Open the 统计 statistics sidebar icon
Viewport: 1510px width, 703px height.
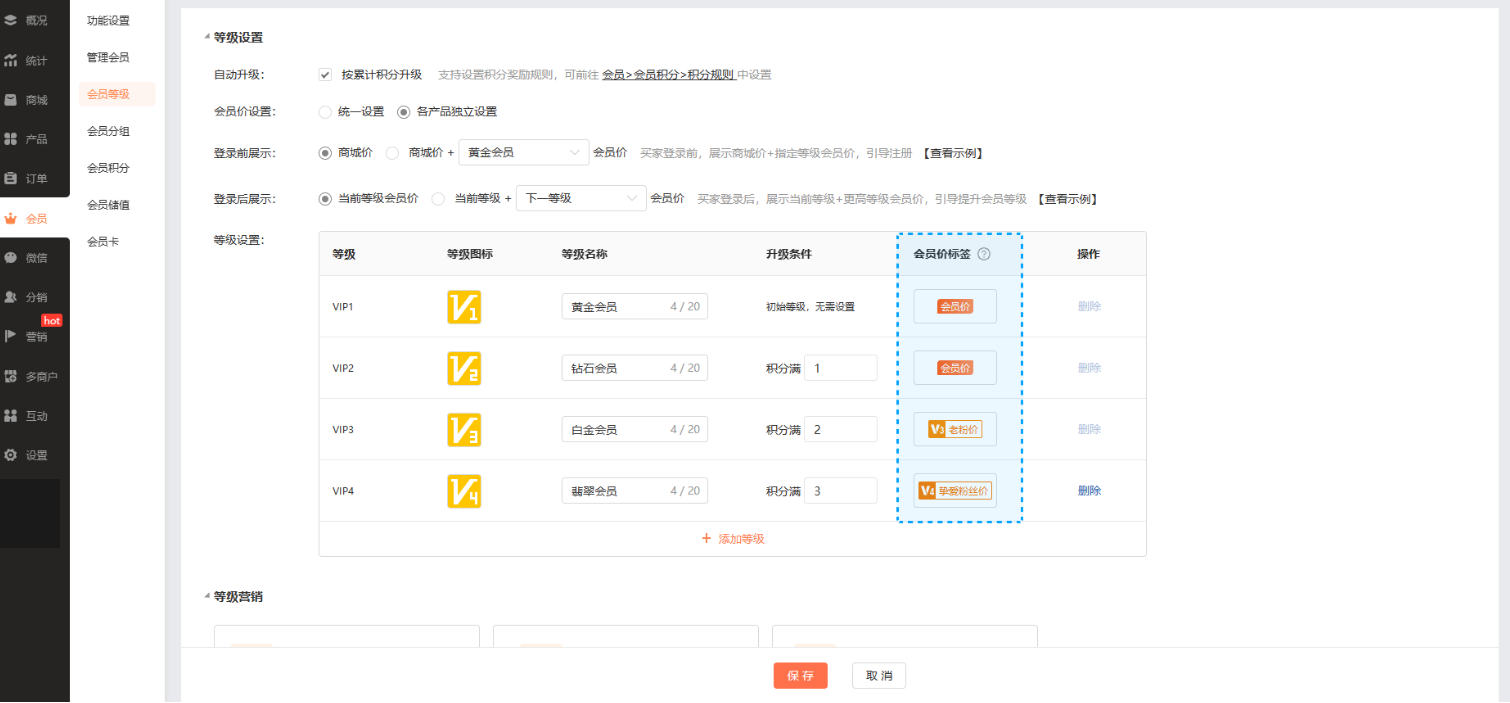click(11, 61)
